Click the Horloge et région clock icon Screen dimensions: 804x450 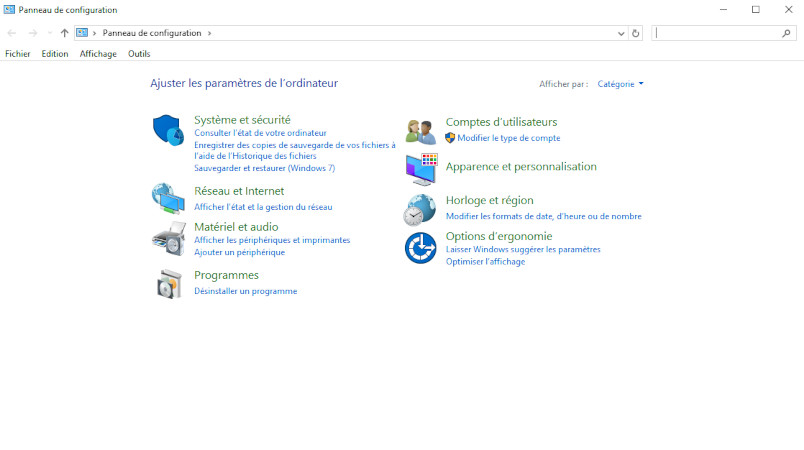pos(421,209)
